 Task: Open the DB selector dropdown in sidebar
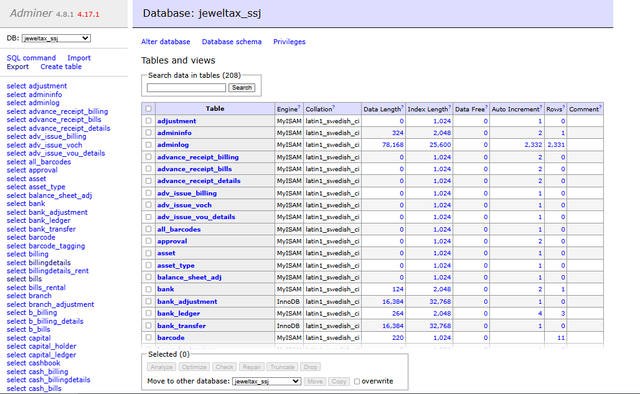click(56, 38)
